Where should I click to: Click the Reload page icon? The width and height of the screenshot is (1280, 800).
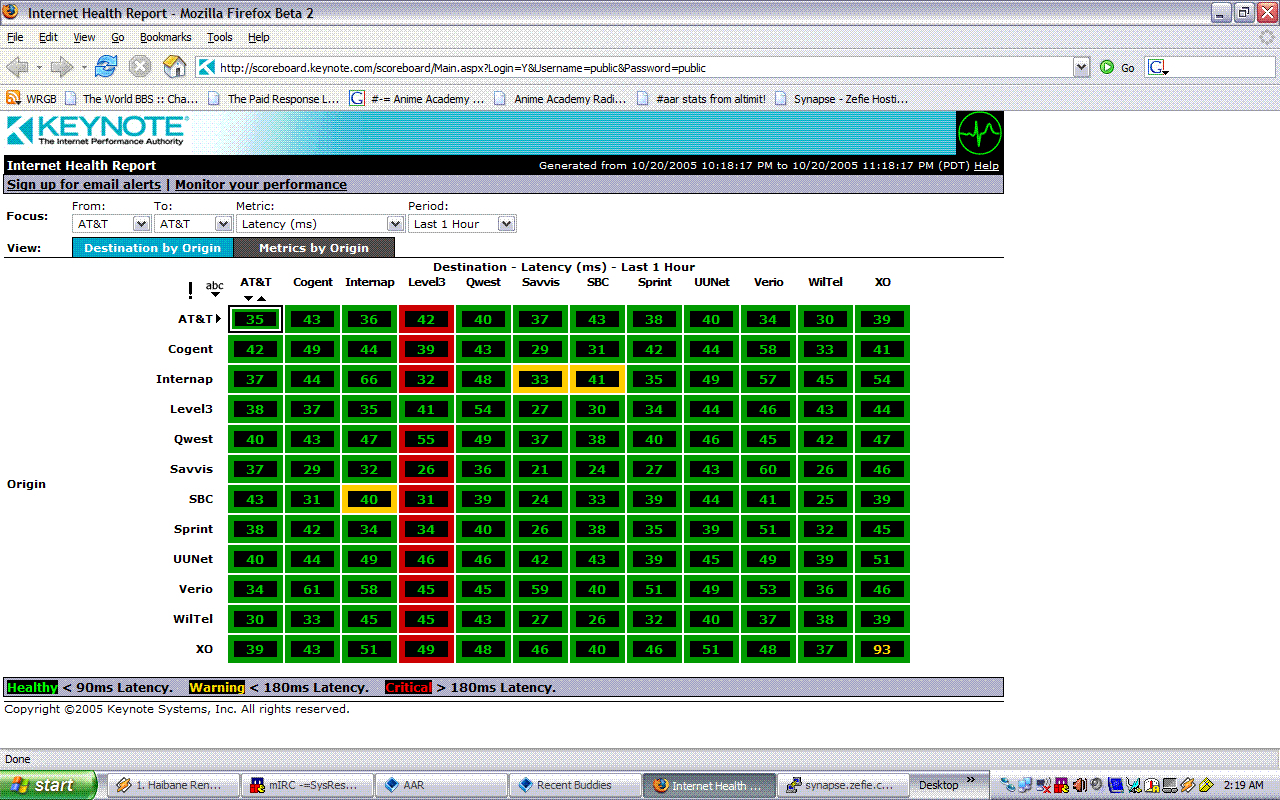coord(106,67)
